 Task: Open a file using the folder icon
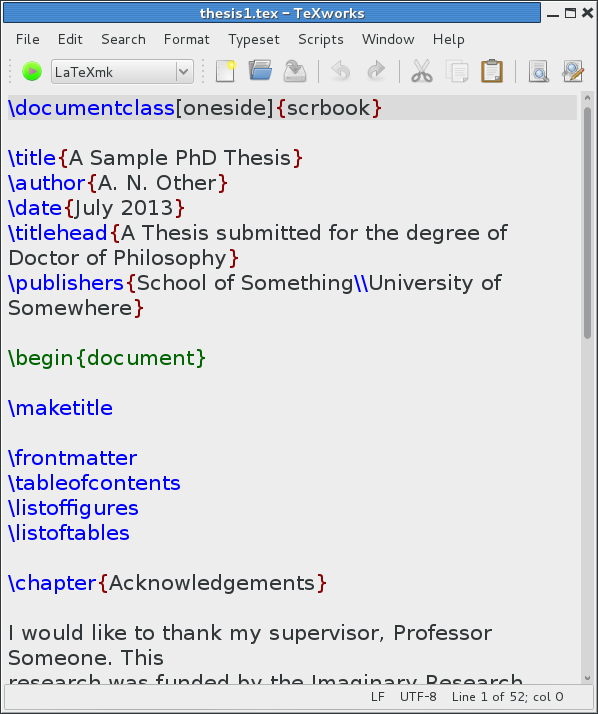pos(260,71)
